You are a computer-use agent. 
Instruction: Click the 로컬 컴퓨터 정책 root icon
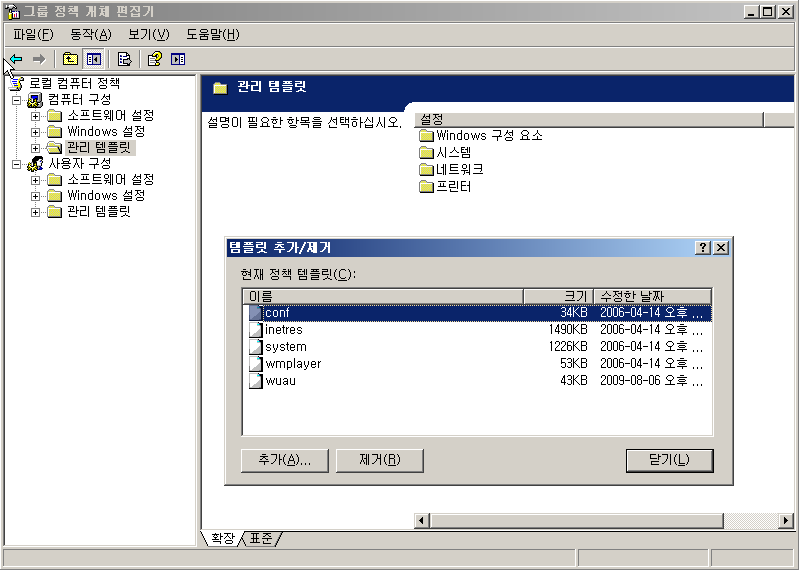17,83
